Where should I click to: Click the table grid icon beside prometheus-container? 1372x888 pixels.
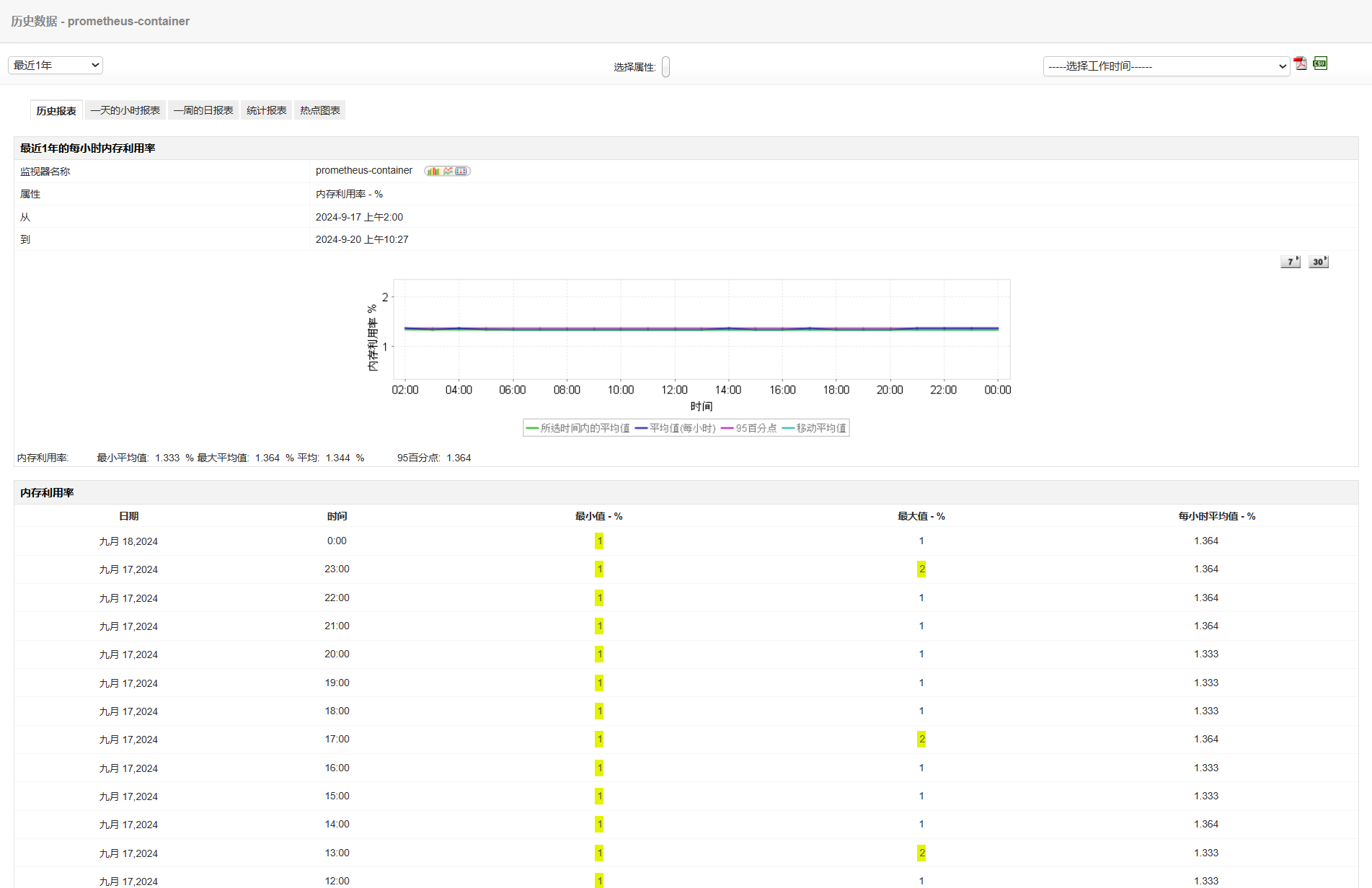click(461, 172)
